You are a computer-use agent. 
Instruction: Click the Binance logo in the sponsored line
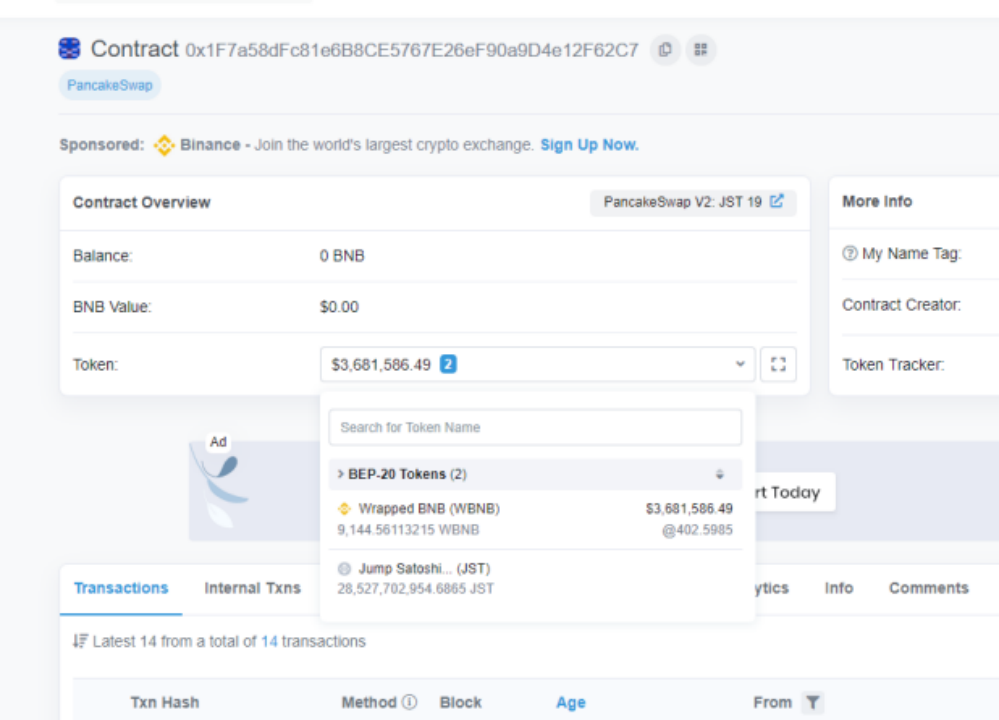(x=164, y=145)
